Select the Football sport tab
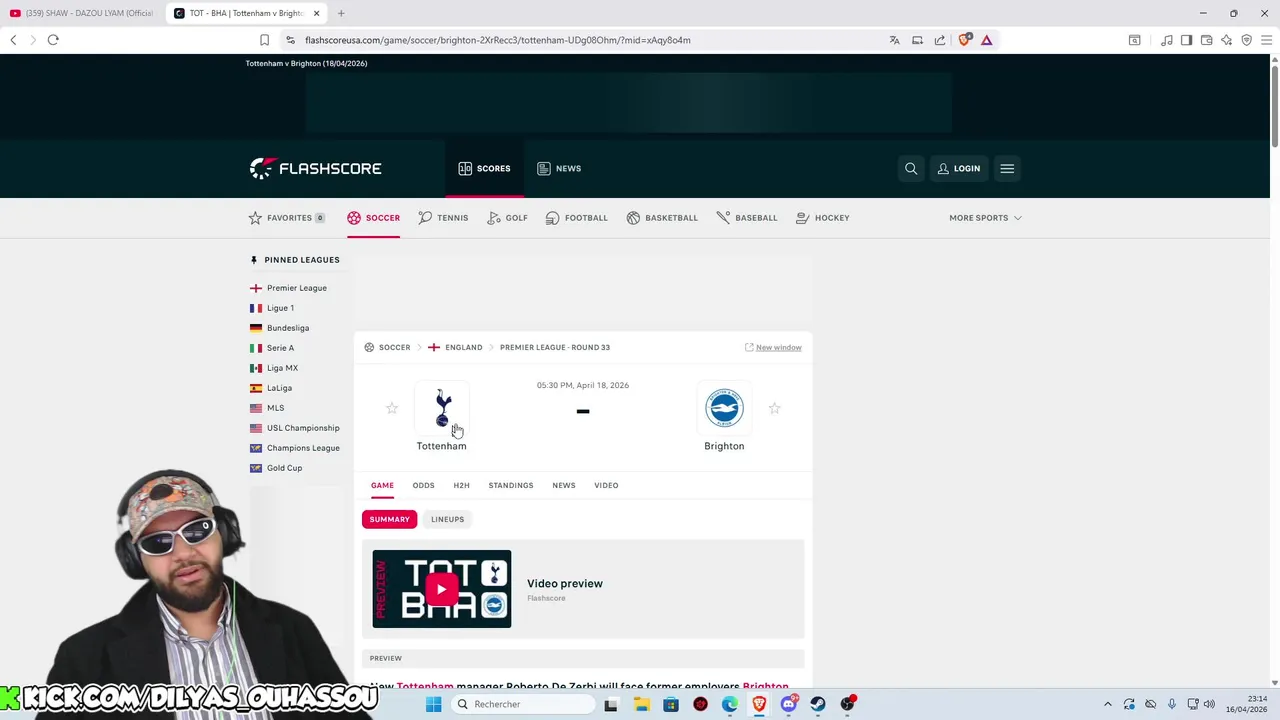Viewport: 1280px width, 720px height. tap(576, 218)
